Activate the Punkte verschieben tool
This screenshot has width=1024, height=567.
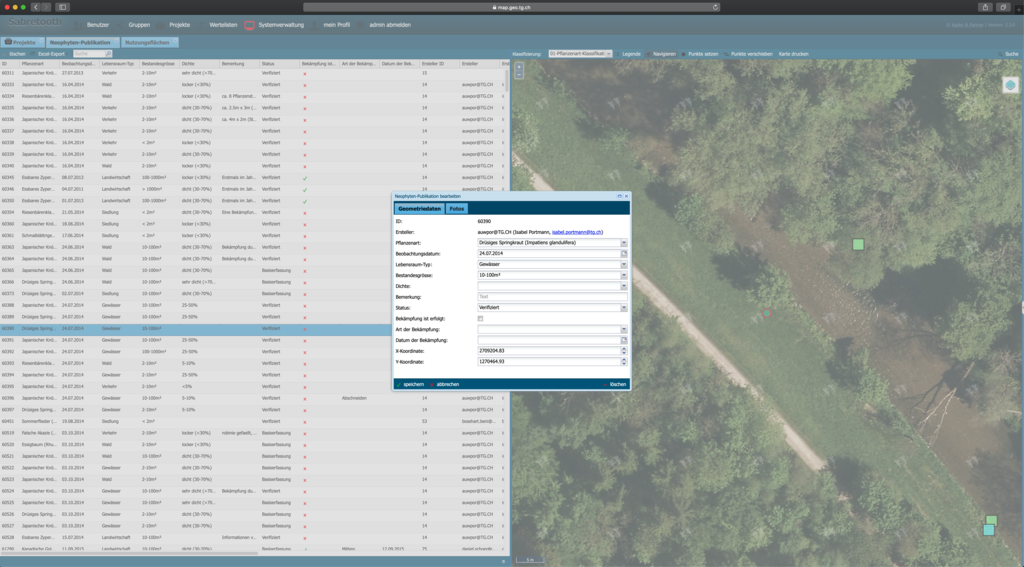748,54
